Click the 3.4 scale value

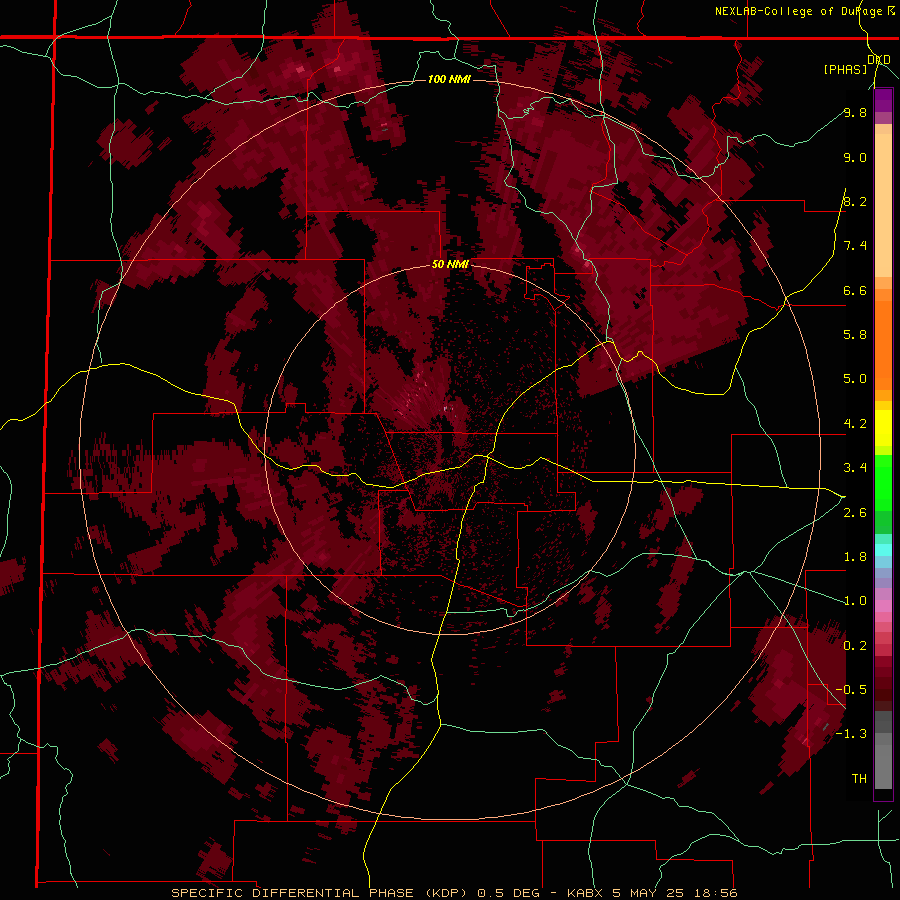point(855,468)
